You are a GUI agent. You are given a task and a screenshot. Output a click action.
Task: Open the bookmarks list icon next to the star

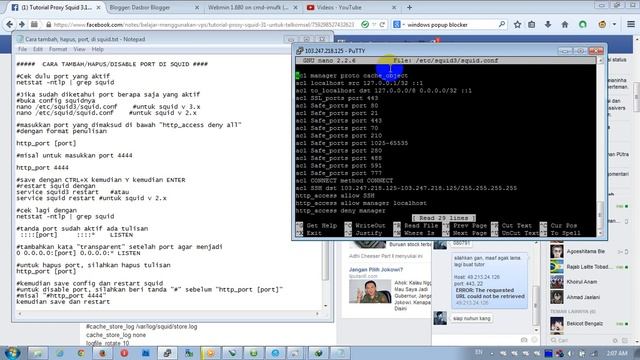[531, 24]
